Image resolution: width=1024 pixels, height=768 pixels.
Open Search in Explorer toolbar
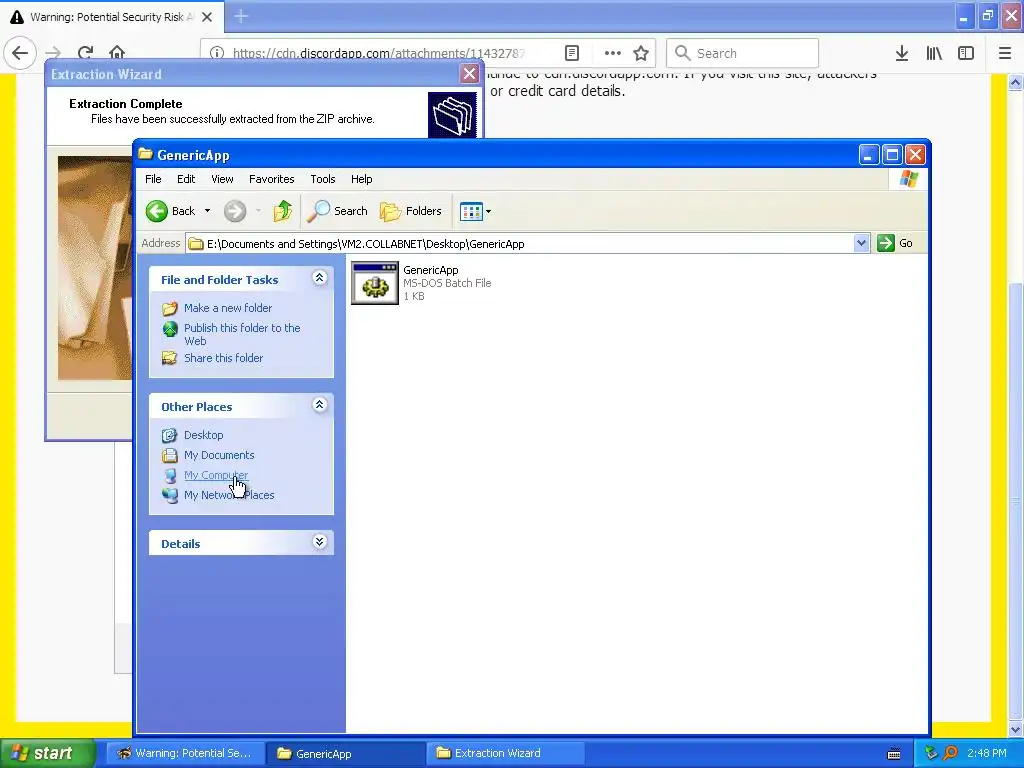pos(338,211)
